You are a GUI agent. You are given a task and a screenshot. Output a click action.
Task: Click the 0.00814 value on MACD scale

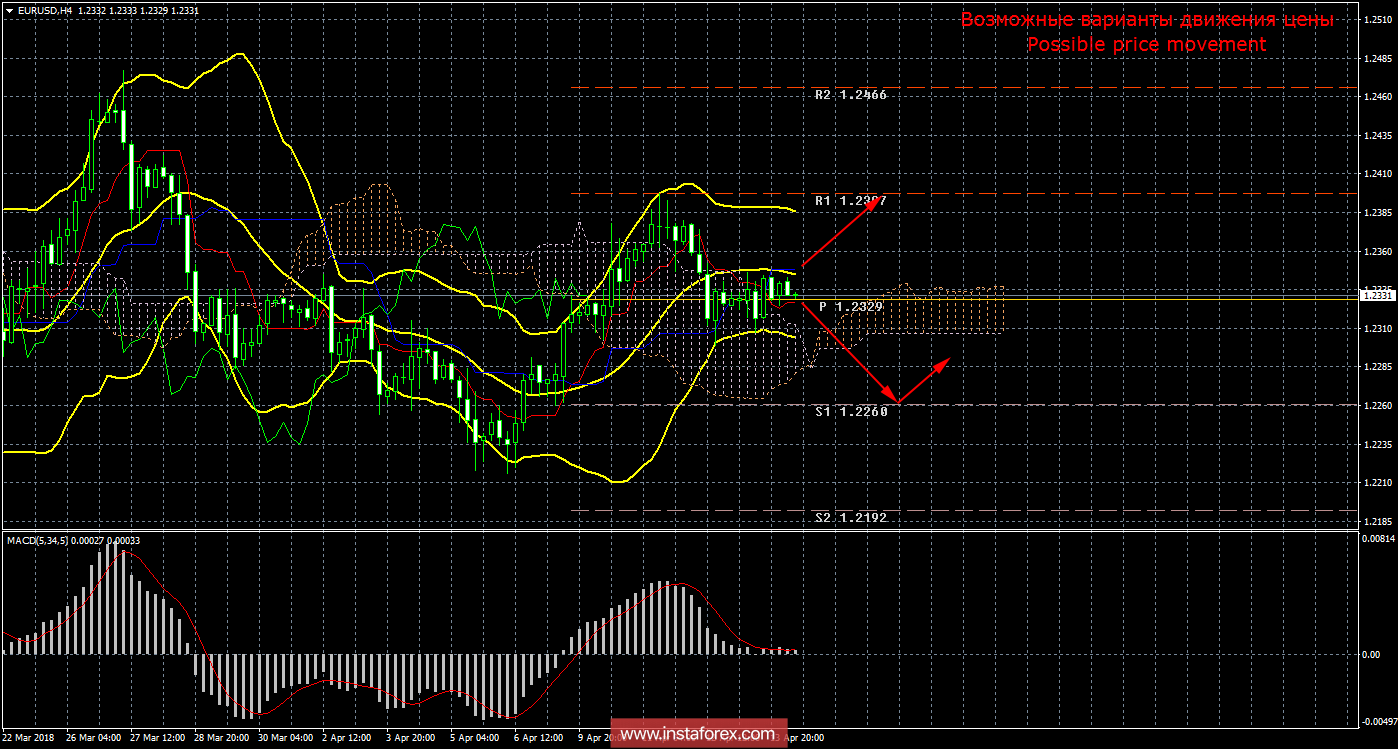(1378, 539)
